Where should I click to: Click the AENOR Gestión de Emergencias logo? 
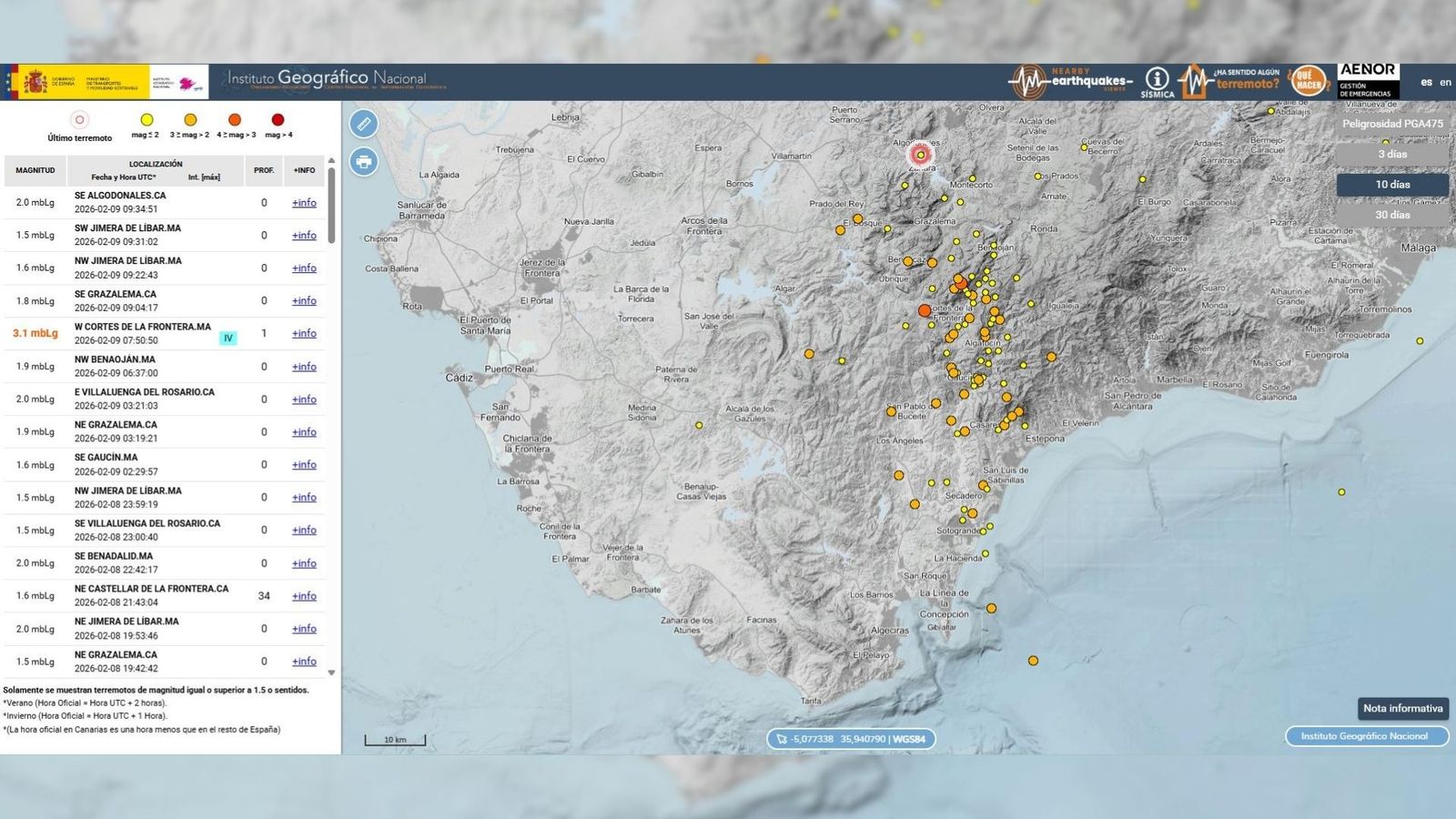point(1367,81)
